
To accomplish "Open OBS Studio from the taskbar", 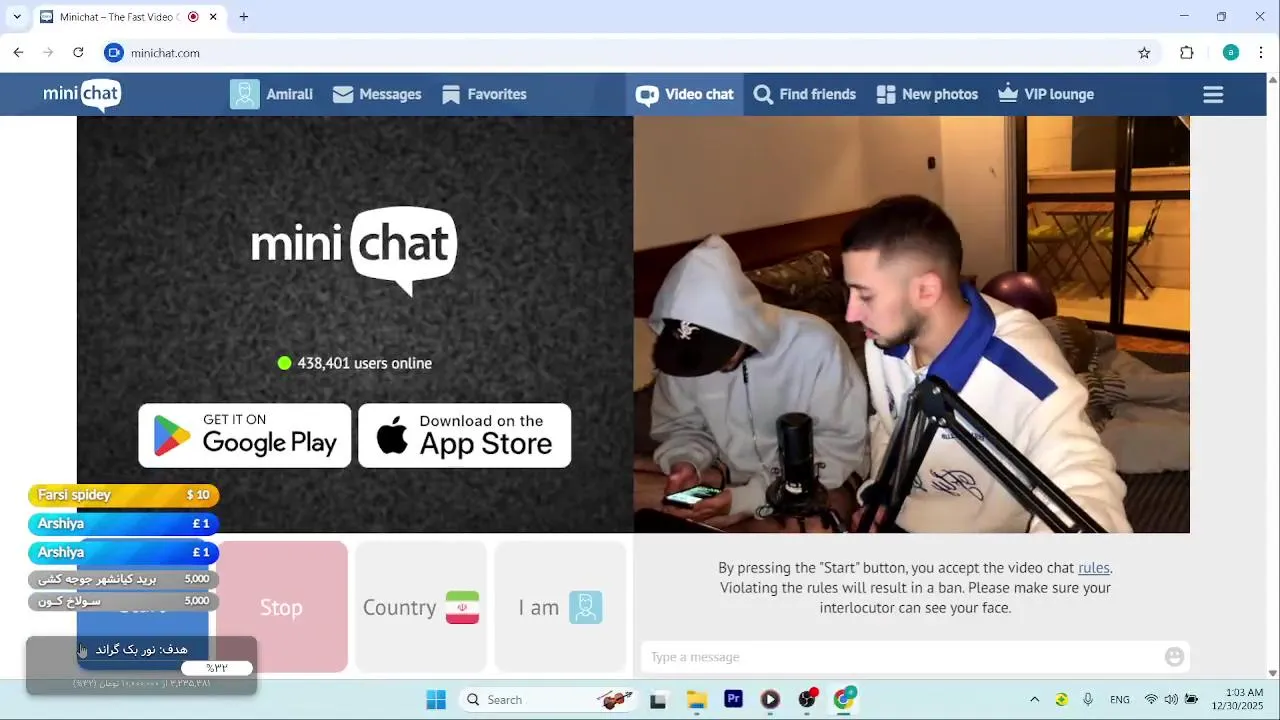I will tap(807, 700).
